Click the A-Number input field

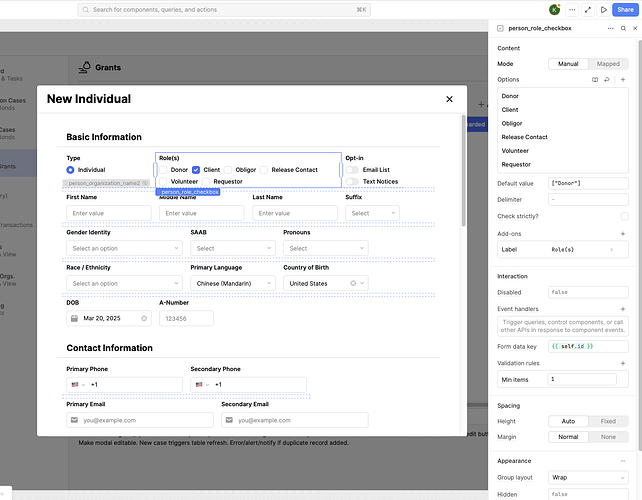coord(186,319)
